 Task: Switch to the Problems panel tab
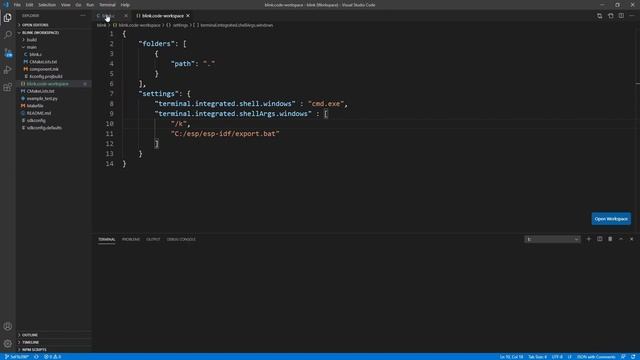pyautogui.click(x=131, y=239)
